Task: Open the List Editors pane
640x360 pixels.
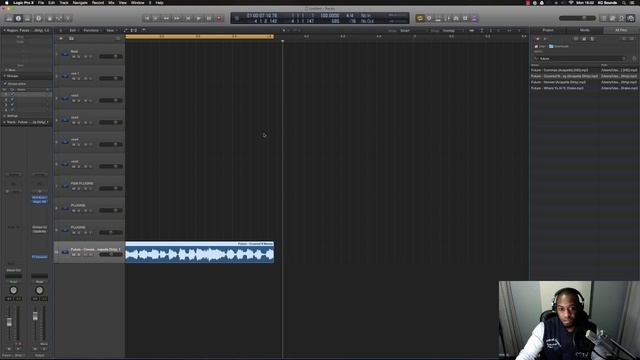Action: [x=604, y=18]
